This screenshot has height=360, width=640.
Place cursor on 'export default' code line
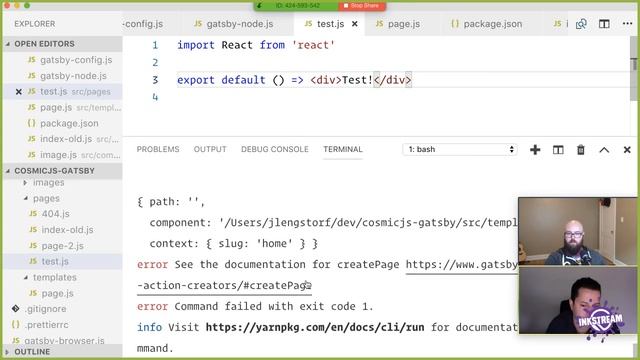point(294,80)
